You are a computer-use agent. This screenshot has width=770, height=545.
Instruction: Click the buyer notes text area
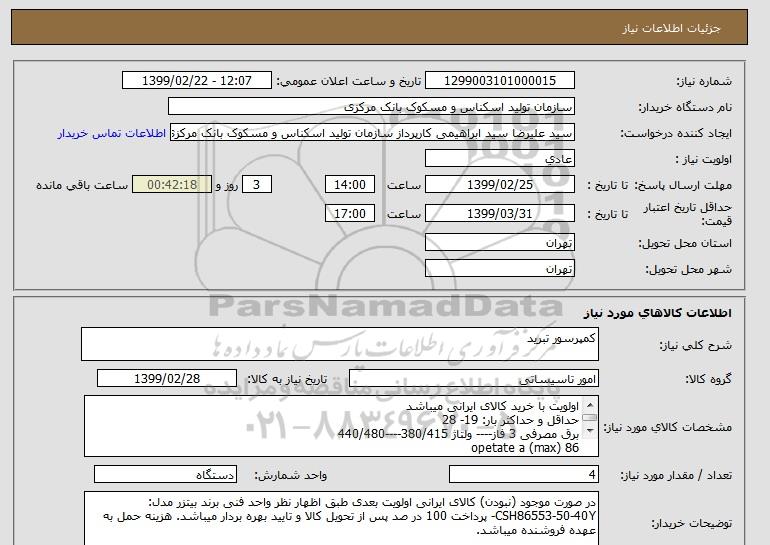tap(341, 518)
